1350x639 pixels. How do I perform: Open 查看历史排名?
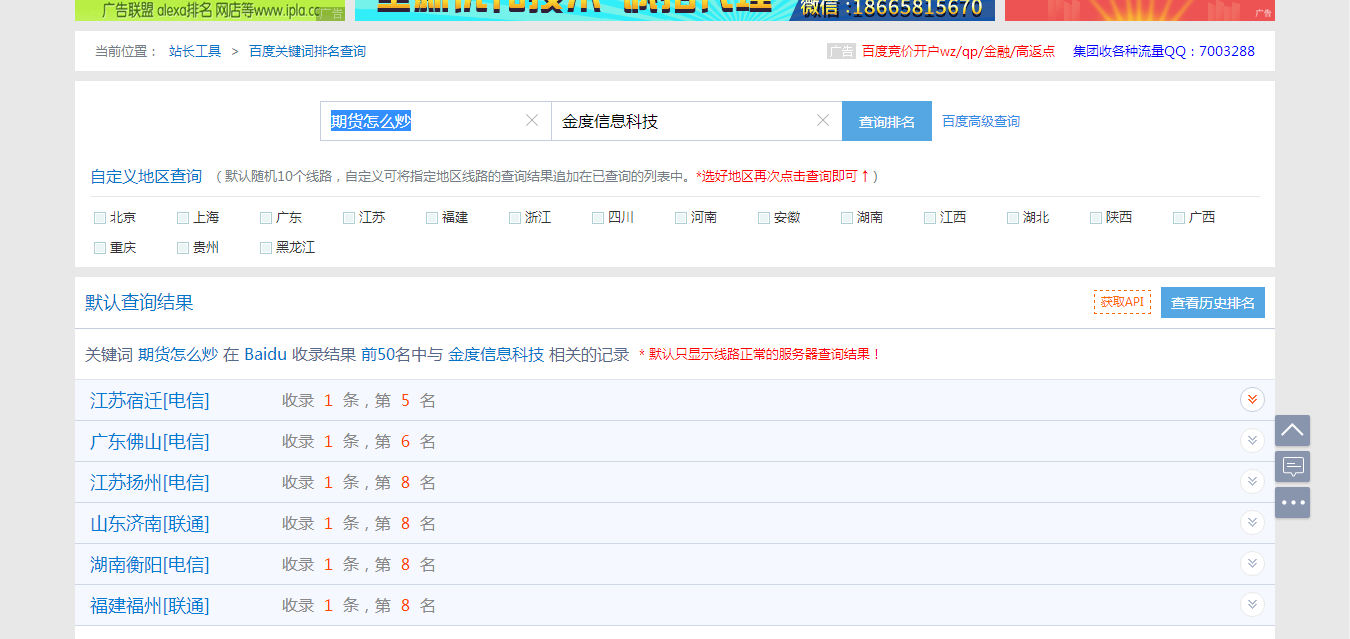[1212, 302]
